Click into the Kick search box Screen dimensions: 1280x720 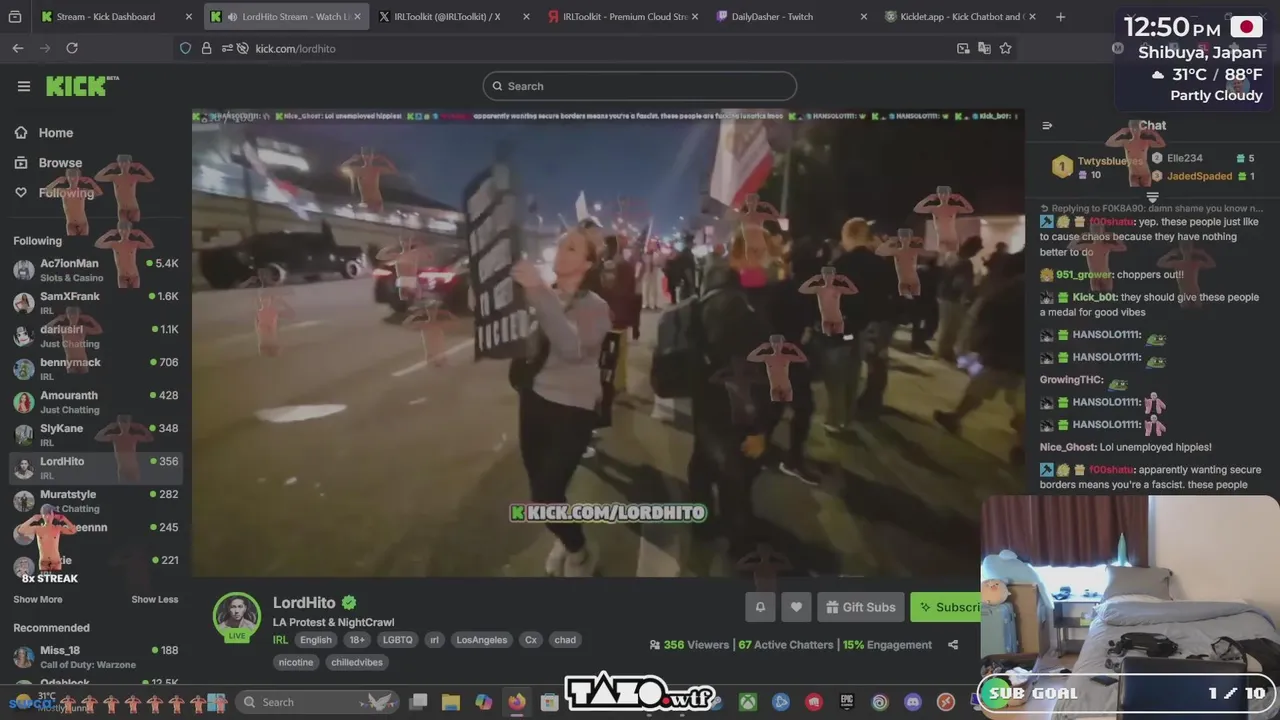[640, 86]
